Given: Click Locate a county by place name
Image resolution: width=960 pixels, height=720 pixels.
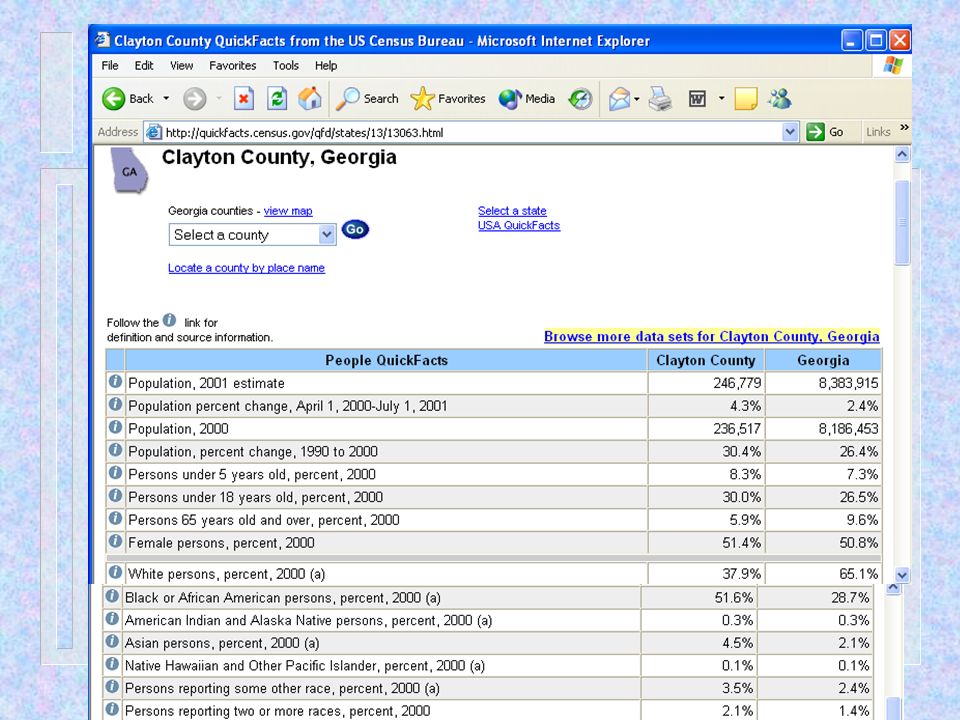Looking at the screenshot, I should coord(246,268).
